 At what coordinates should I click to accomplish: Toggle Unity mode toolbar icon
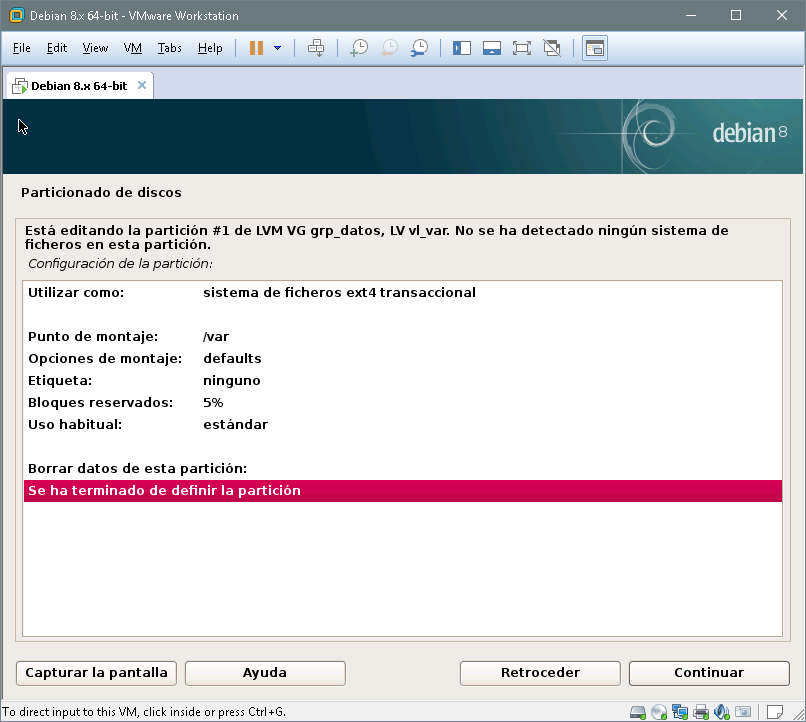tap(551, 48)
